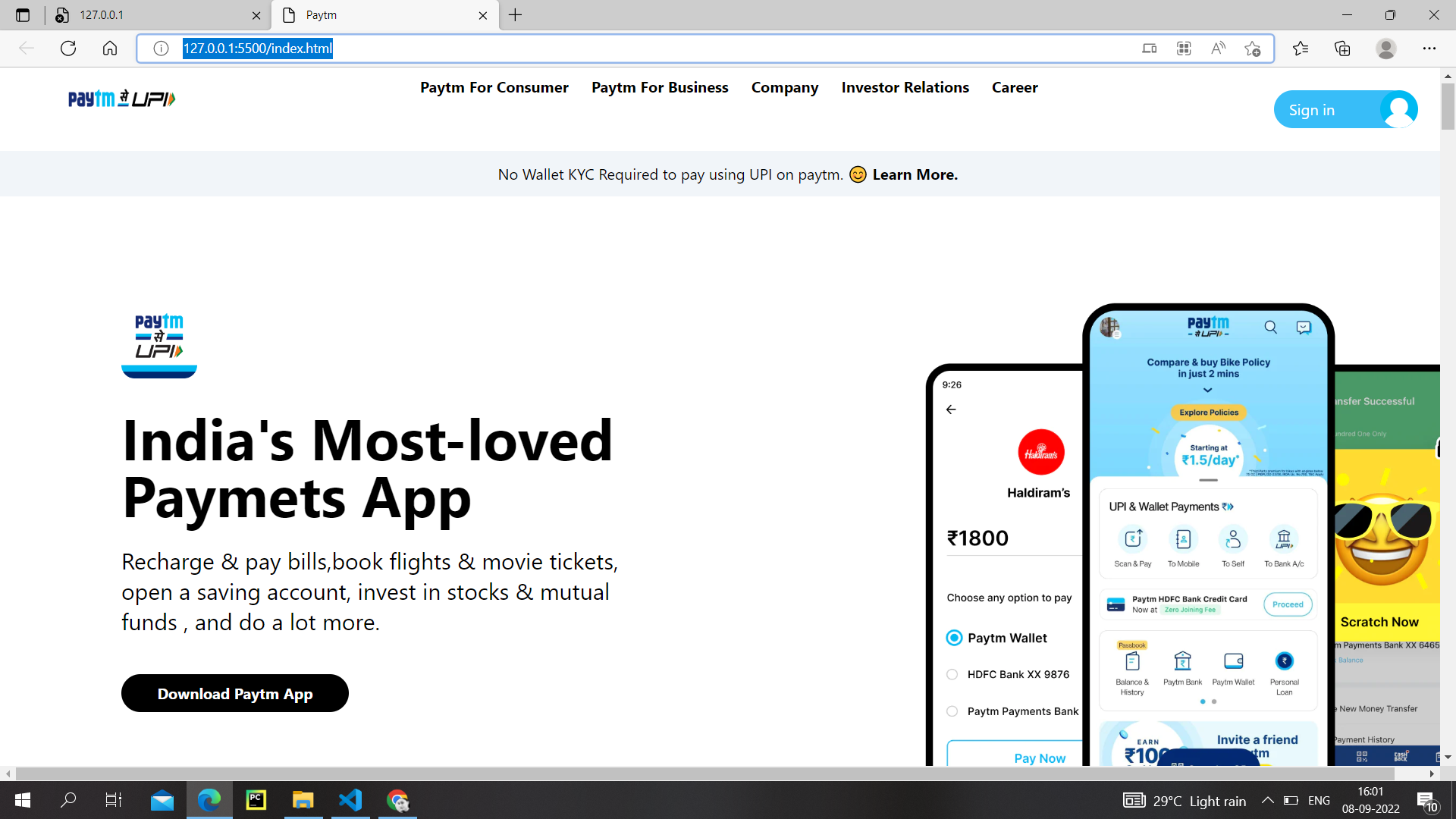Viewport: 1456px width, 819px height.
Task: Open the Edge settings ellipsis menu
Action: 1430,48
